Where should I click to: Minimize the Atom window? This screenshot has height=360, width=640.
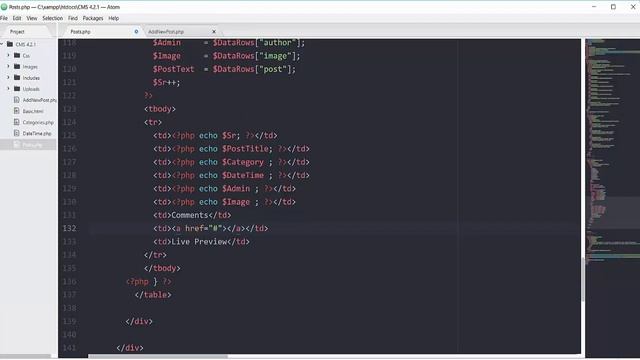click(594, 7)
